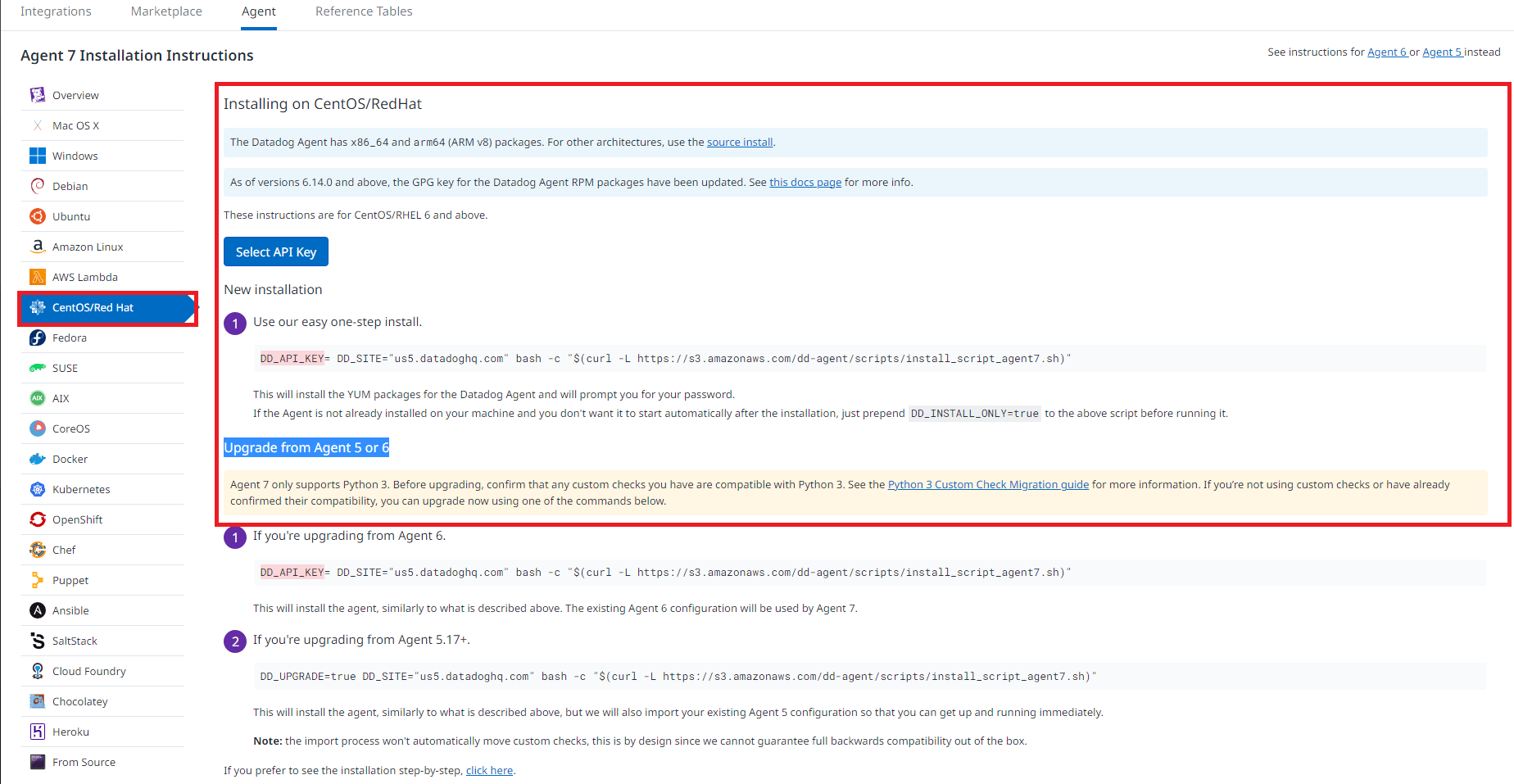Image resolution: width=1514 pixels, height=784 pixels.
Task: Click the New installation heading
Action: coord(273,289)
